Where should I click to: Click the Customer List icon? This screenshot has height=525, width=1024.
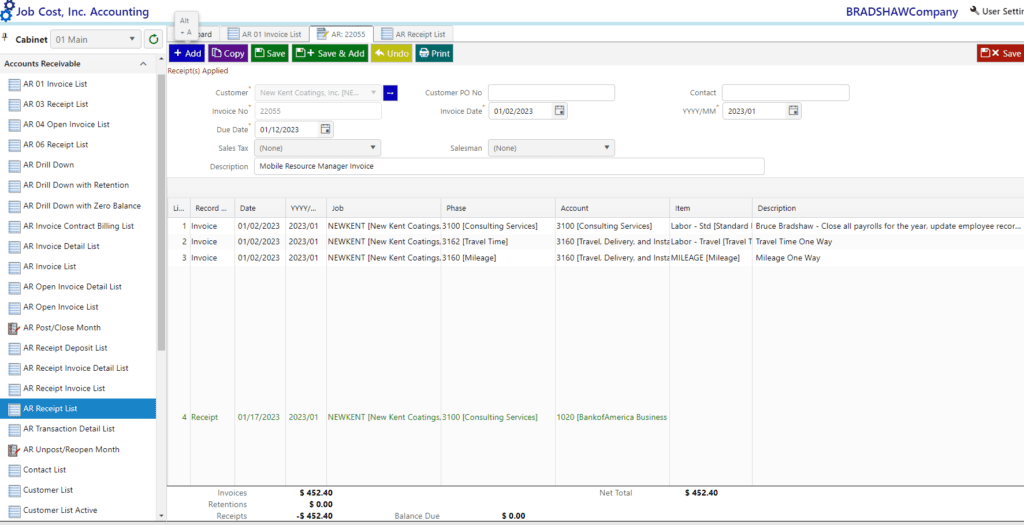pyautogui.click(x=14, y=490)
